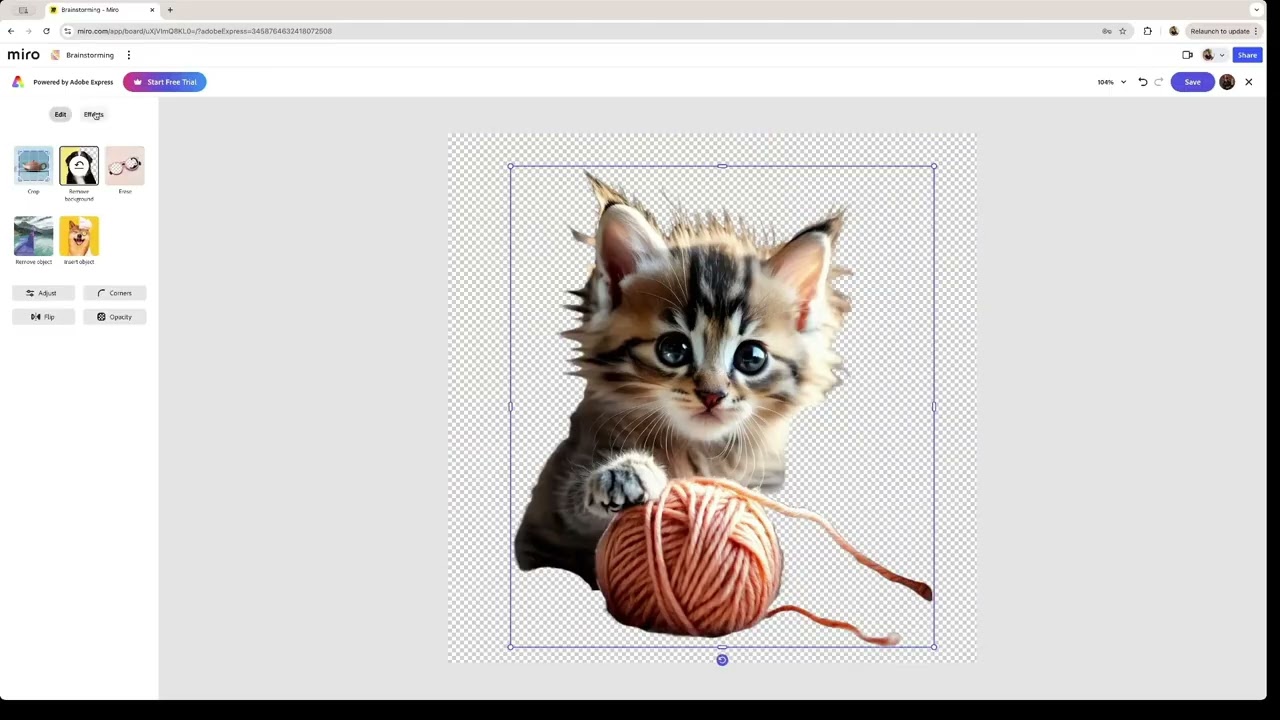Click the Powered by Adobe Express text
Viewport: 1280px width, 720px height.
tap(73, 82)
